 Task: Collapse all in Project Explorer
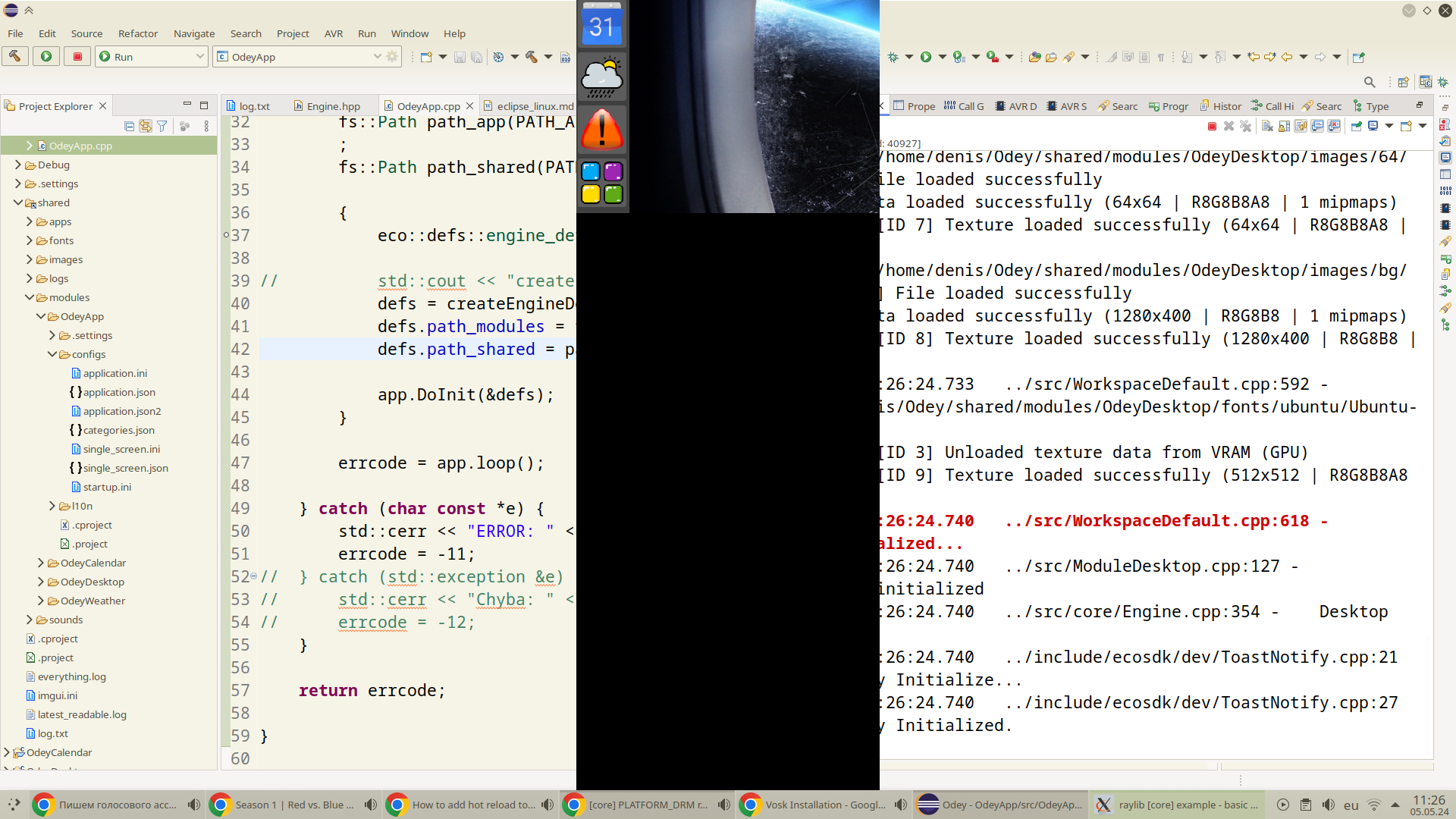[x=129, y=127]
